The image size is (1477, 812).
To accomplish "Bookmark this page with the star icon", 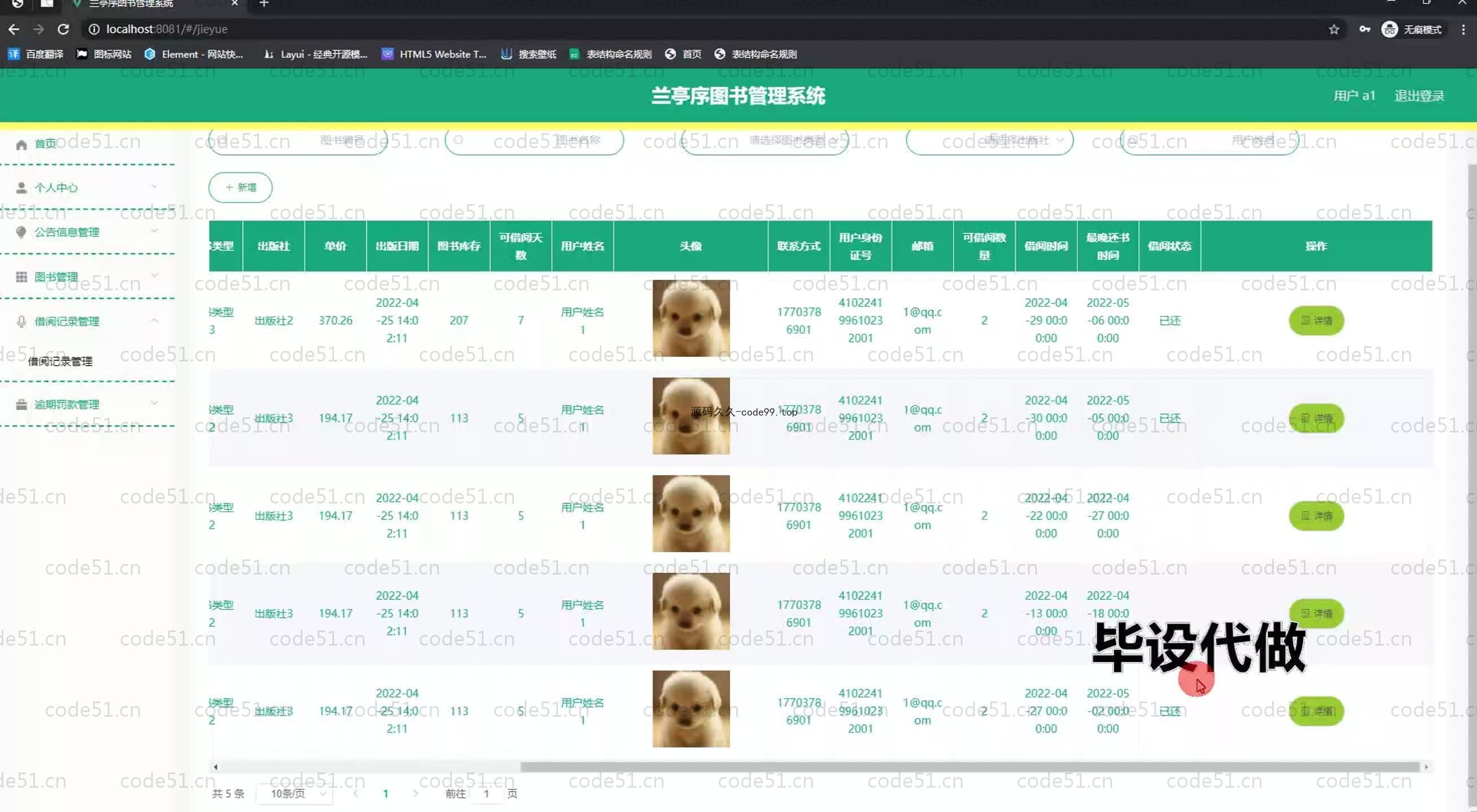I will [x=1334, y=29].
